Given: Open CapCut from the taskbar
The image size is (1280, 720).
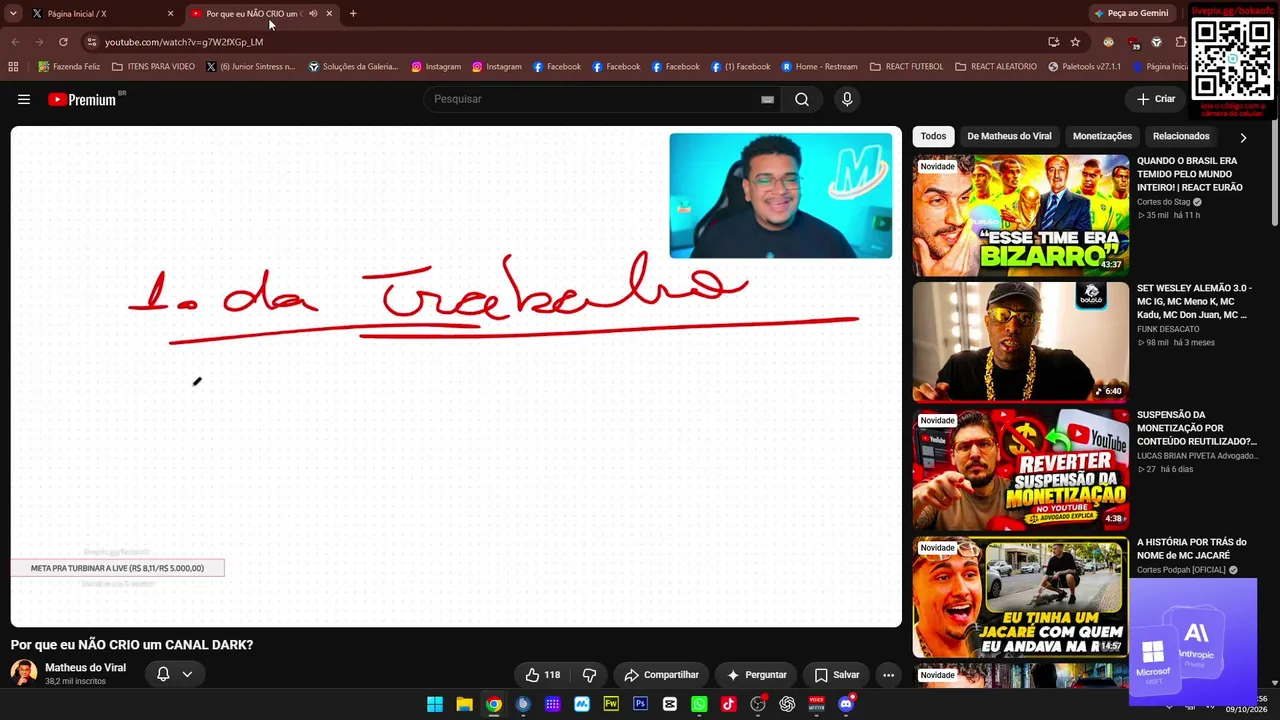Looking at the screenshot, I should point(670,704).
